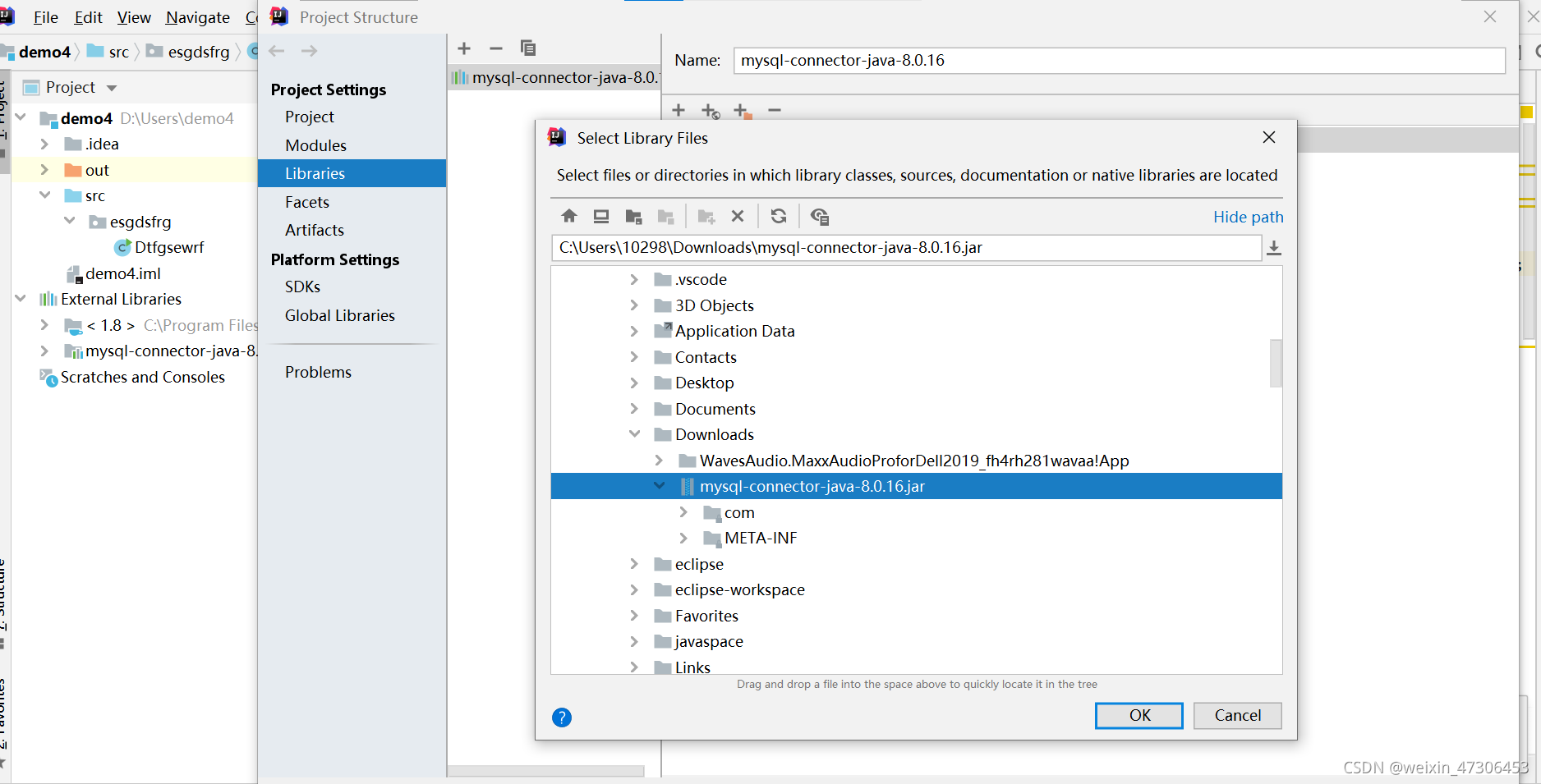1541x784 pixels.
Task: Click the Desktop directory toolbar icon
Action: (601, 216)
